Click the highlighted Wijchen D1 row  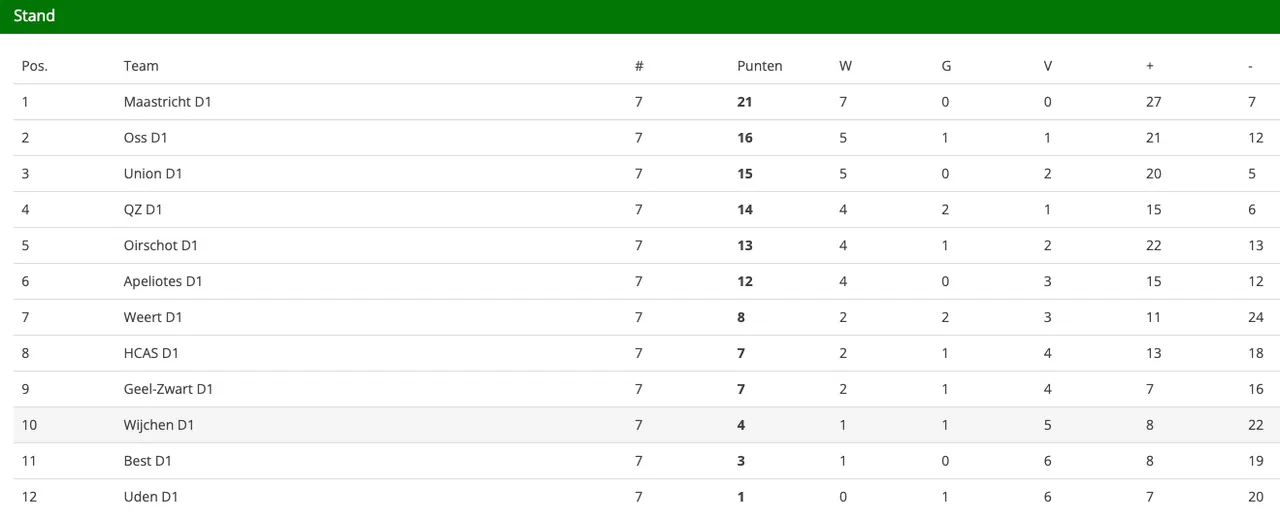159,426
